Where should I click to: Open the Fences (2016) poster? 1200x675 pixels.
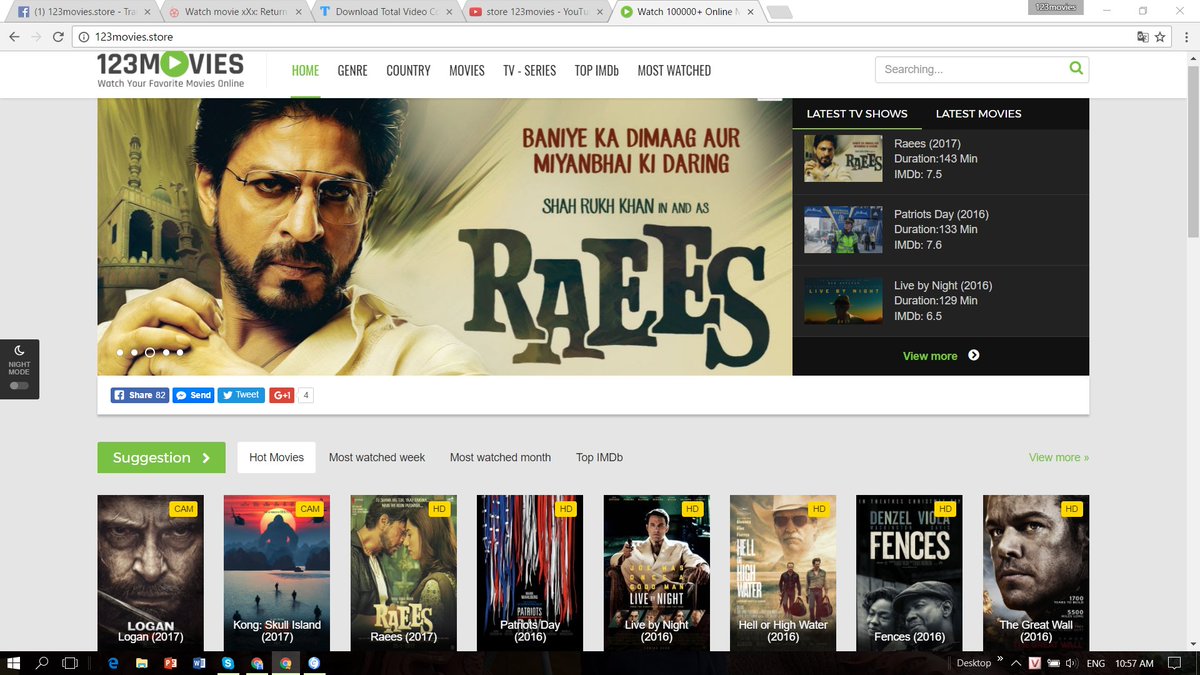pos(910,572)
